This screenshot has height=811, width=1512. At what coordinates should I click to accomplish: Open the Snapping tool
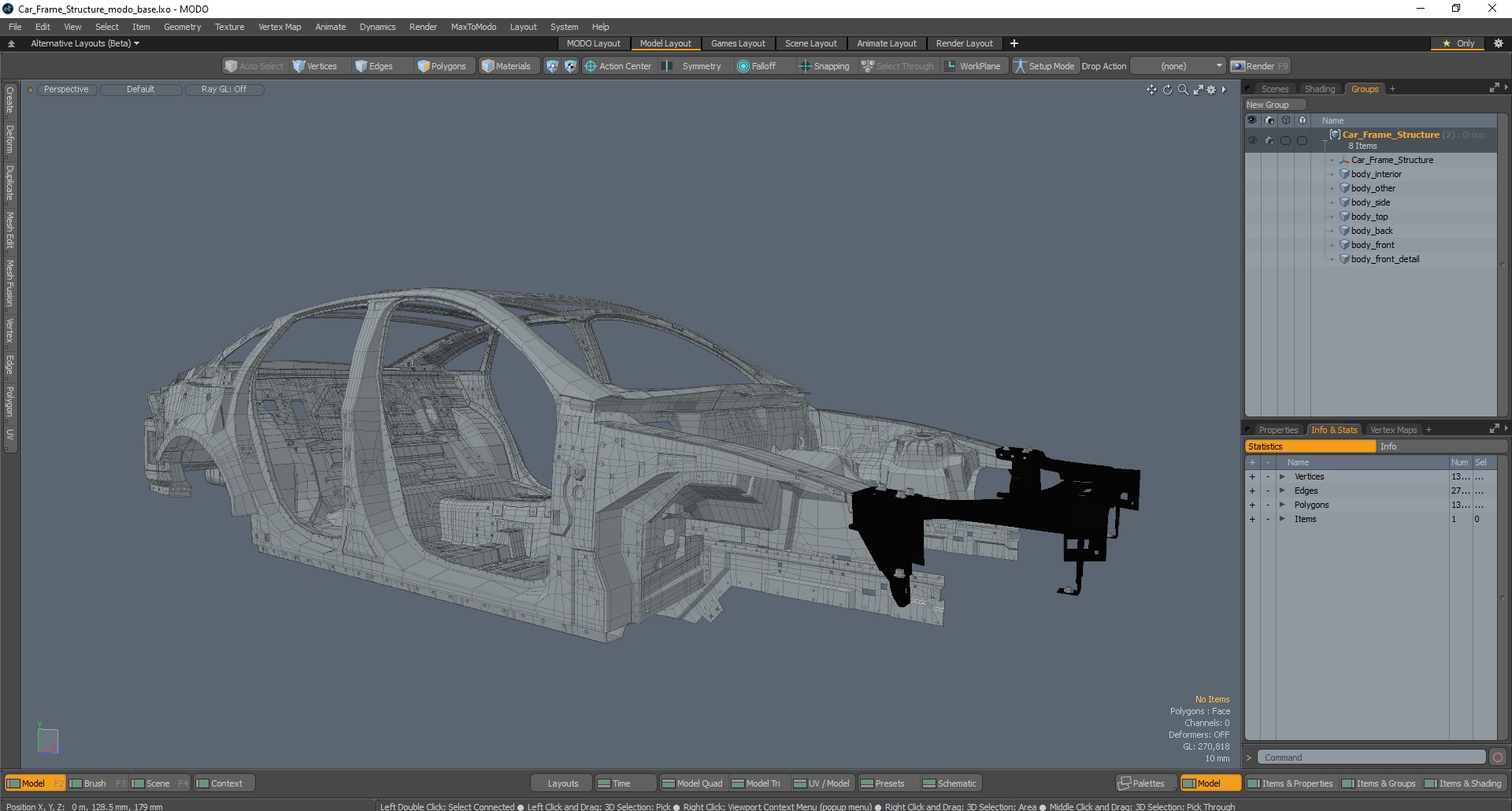tap(825, 66)
